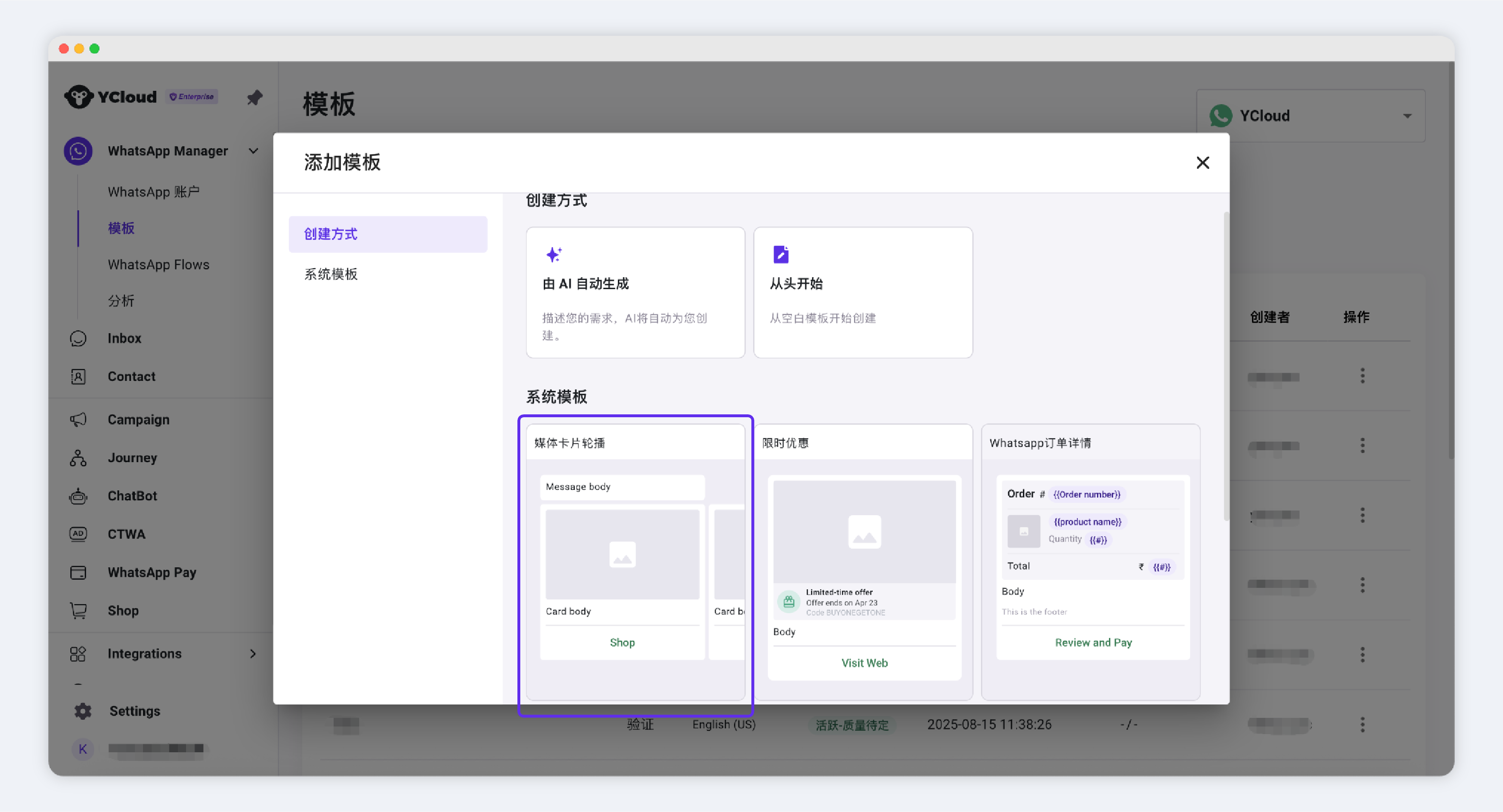1503x812 pixels.
Task: Switch to 系统模板 tab in dialog
Action: point(331,274)
